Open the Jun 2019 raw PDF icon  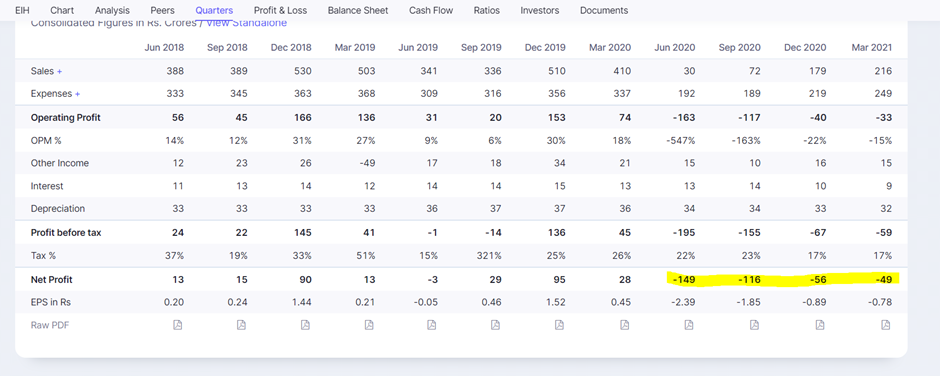click(x=432, y=325)
